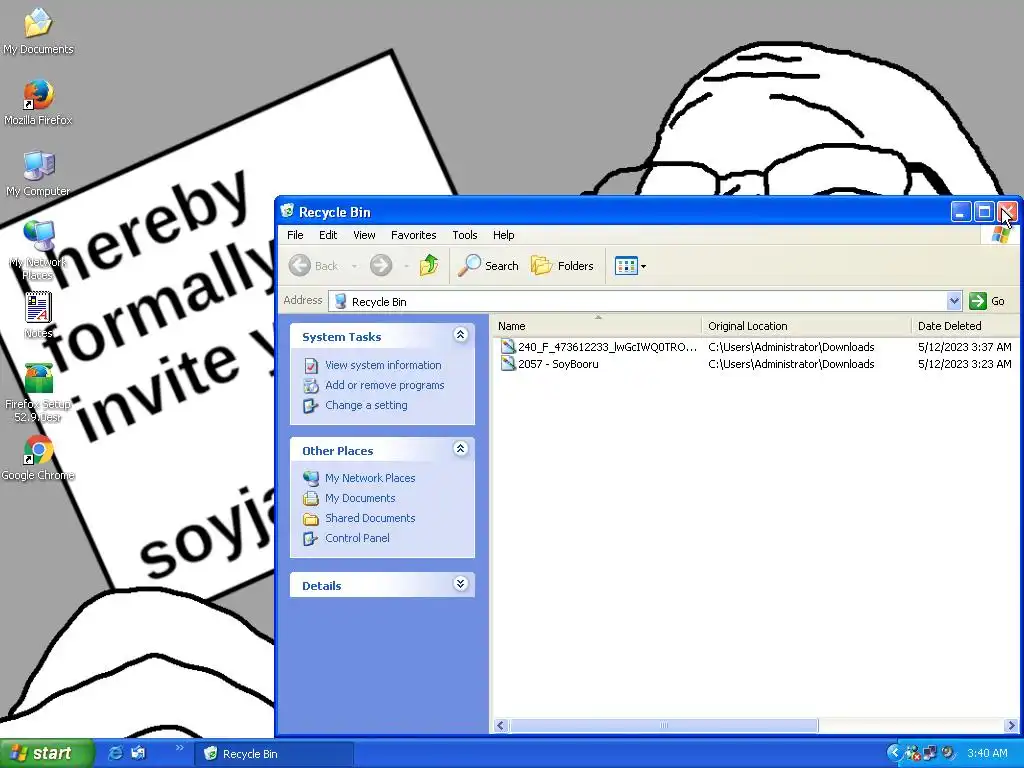Click the horizontal scrollbar thumb
The height and width of the screenshot is (768, 1024).
[x=664, y=725]
